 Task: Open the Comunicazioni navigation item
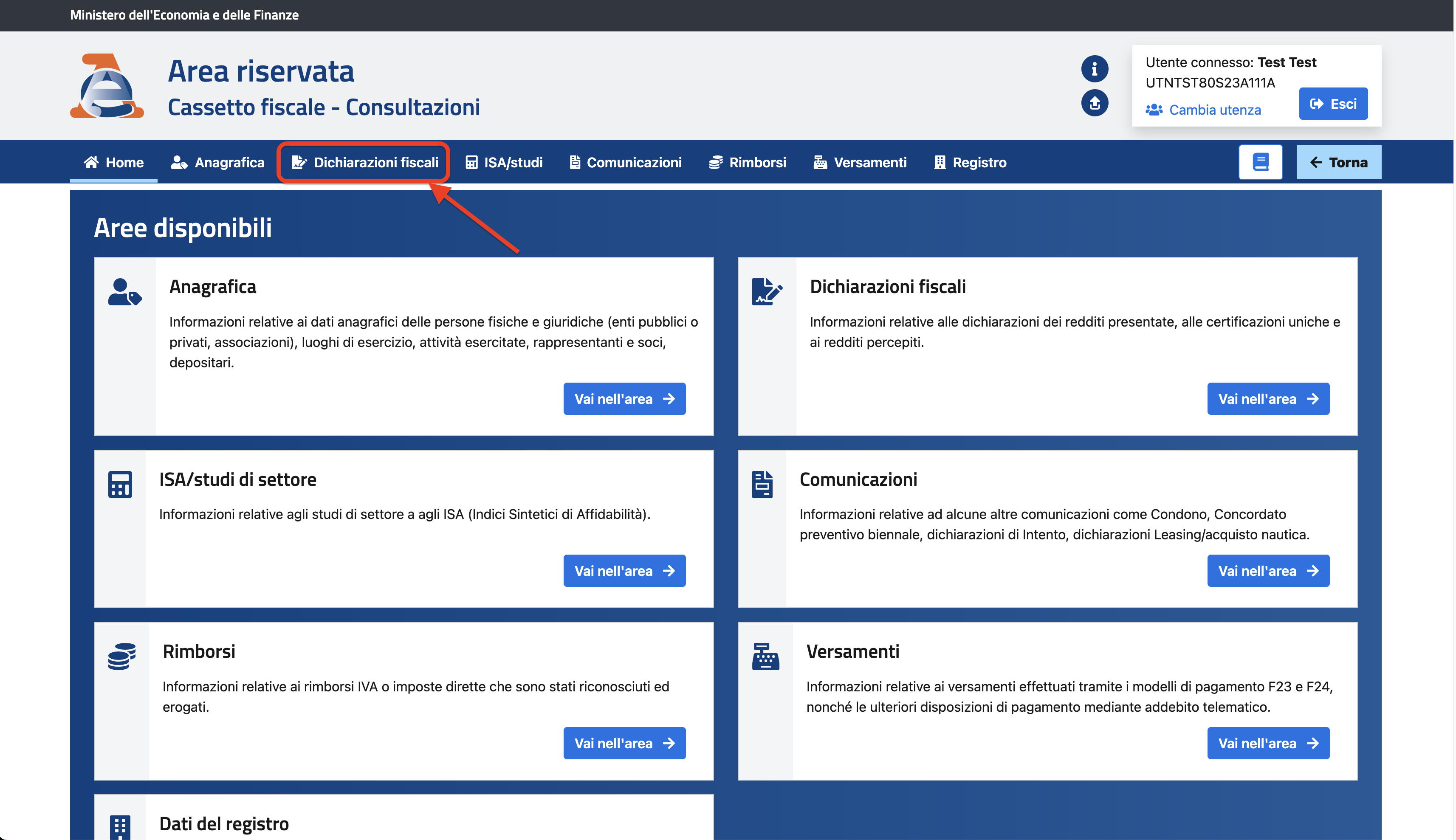point(625,163)
